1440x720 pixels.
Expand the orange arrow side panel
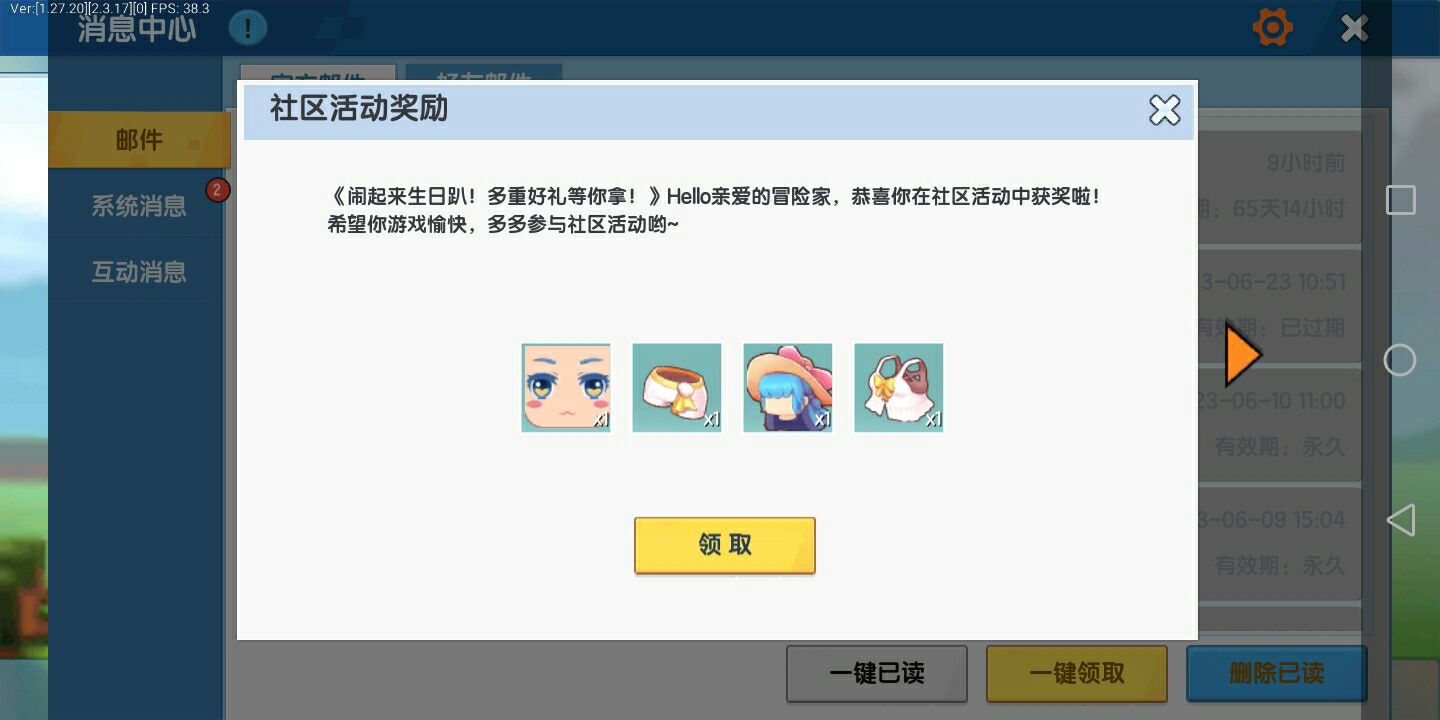(x=1243, y=355)
